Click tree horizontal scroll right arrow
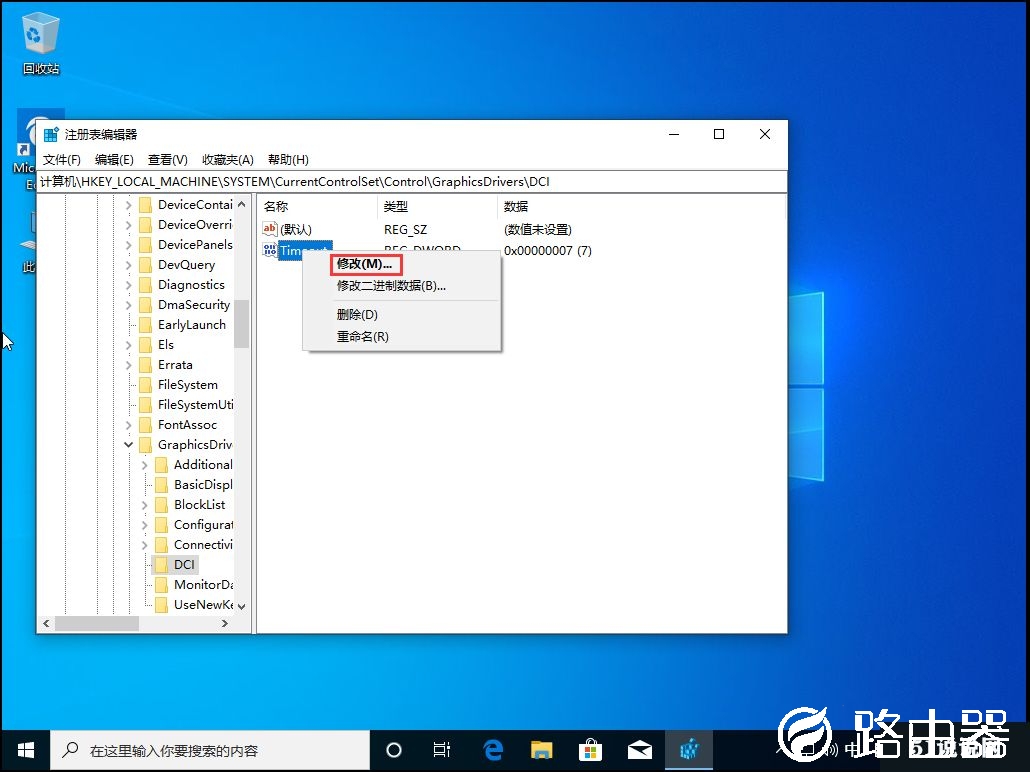The height and width of the screenshot is (772, 1030). point(225,624)
